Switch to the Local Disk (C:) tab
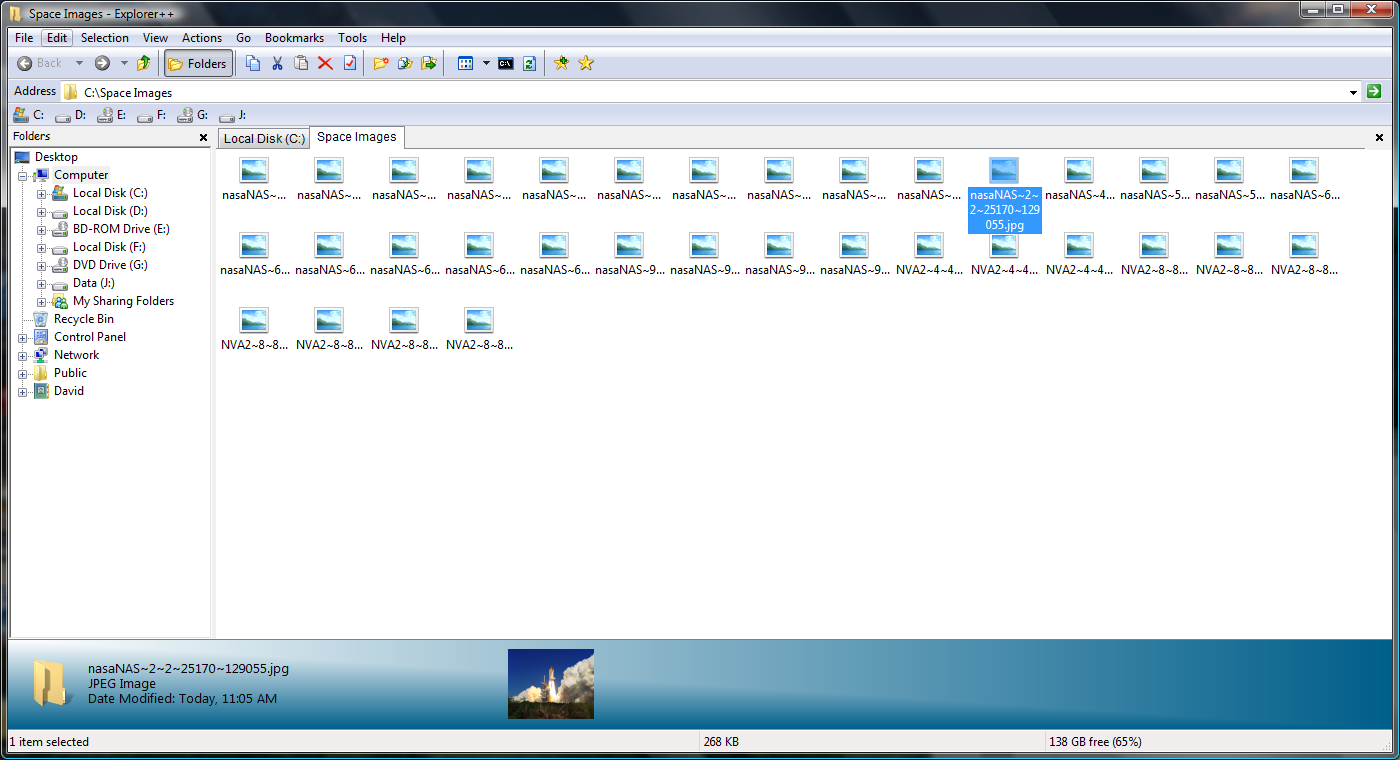This screenshot has width=1400, height=760. (263, 138)
